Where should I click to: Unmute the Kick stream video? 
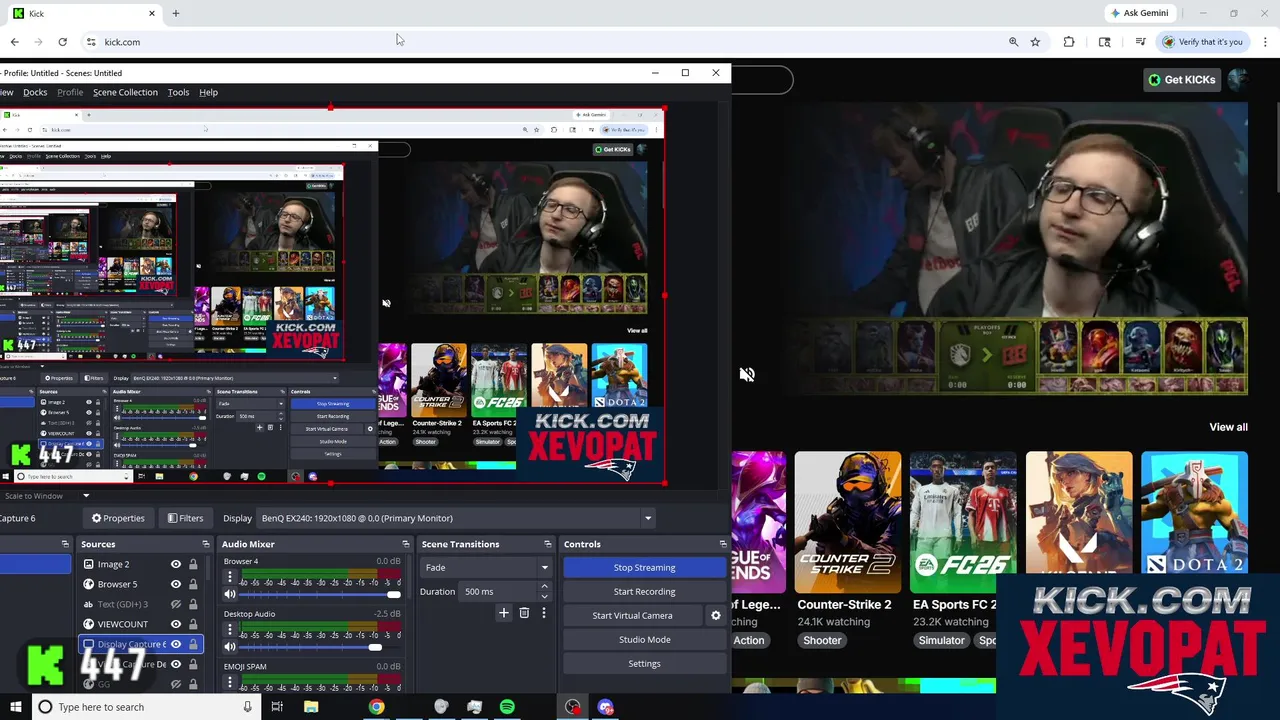click(747, 374)
